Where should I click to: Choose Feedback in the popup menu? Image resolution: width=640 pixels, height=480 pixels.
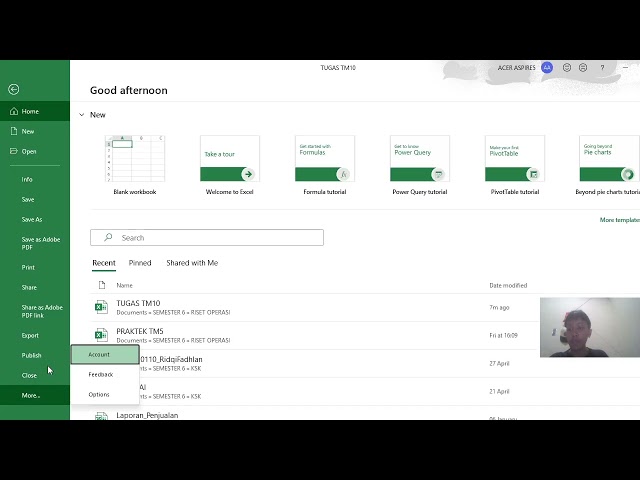pyautogui.click(x=105, y=374)
